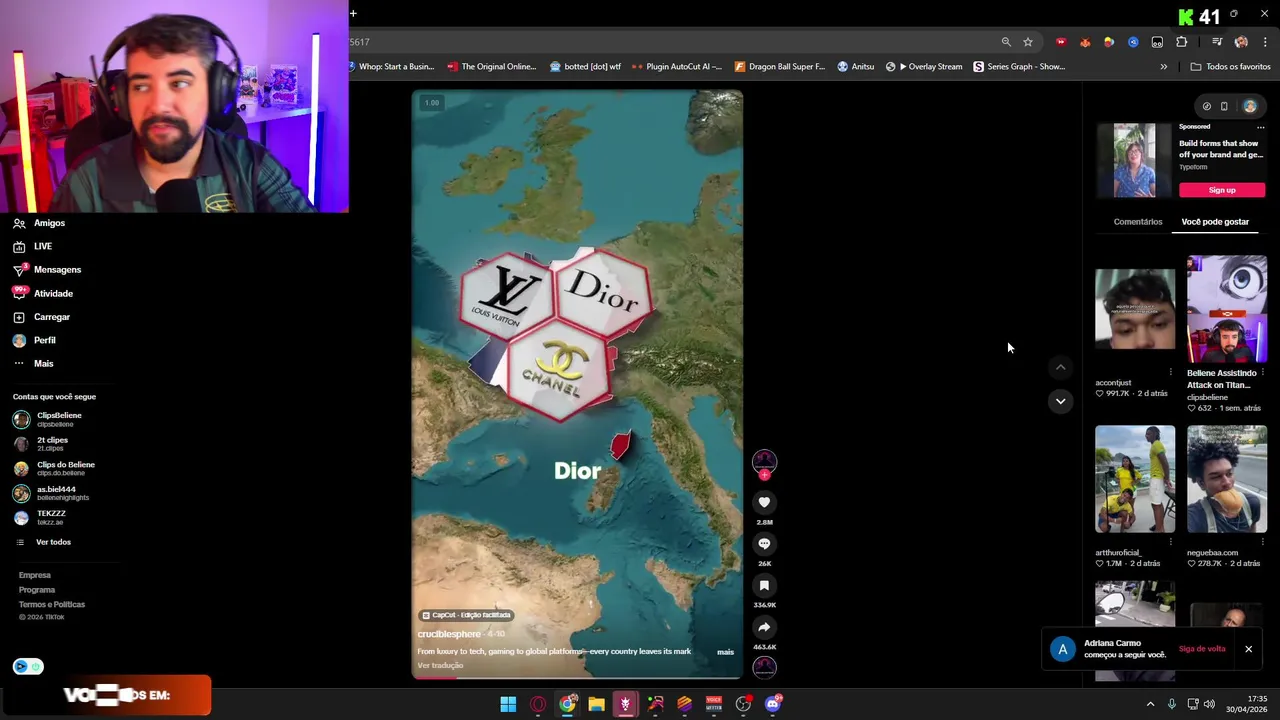Open the Bellene Assistindo Attack on Titan video
The width and height of the screenshot is (1280, 720).
click(x=1227, y=310)
